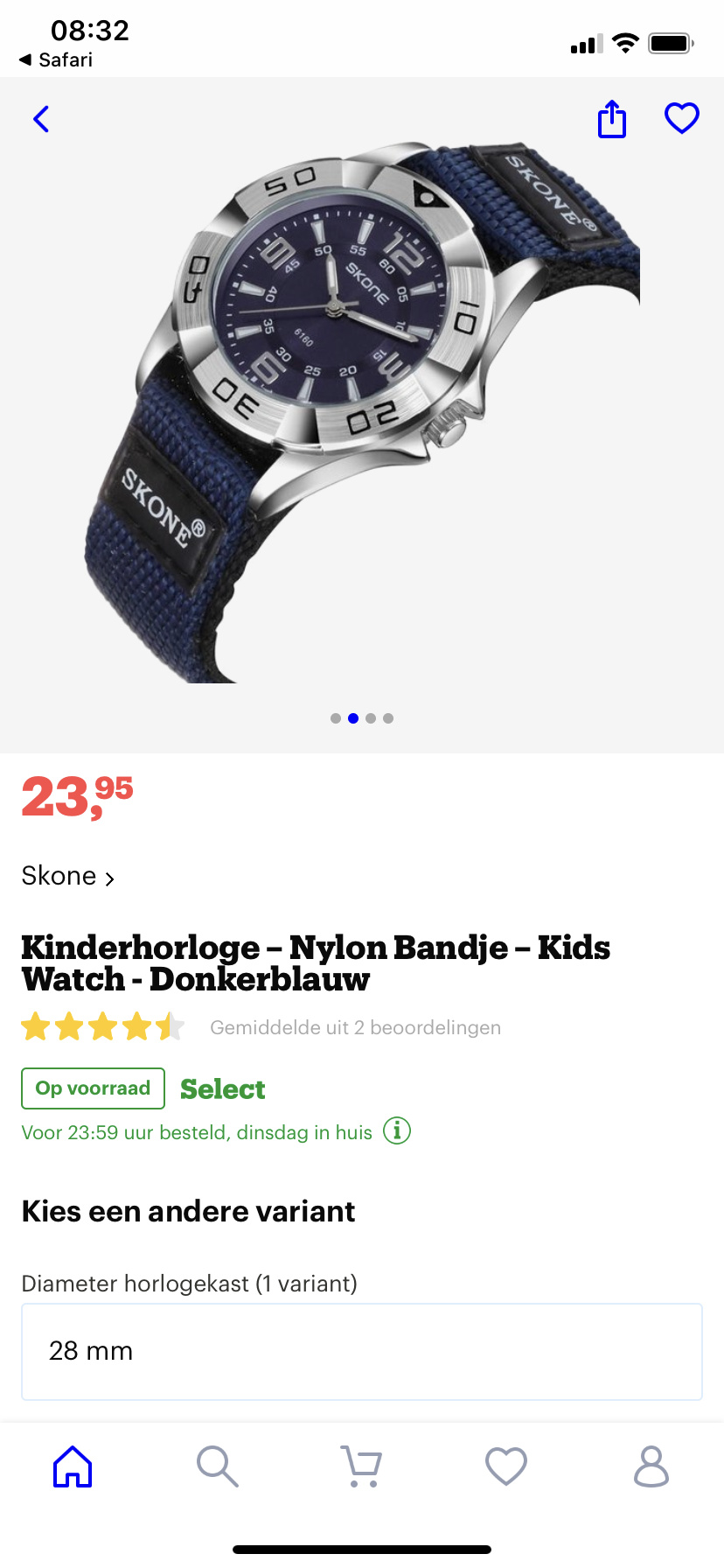Viewport: 724px width, 1568px height.
Task: Jump to third product image dot
Action: tap(371, 718)
